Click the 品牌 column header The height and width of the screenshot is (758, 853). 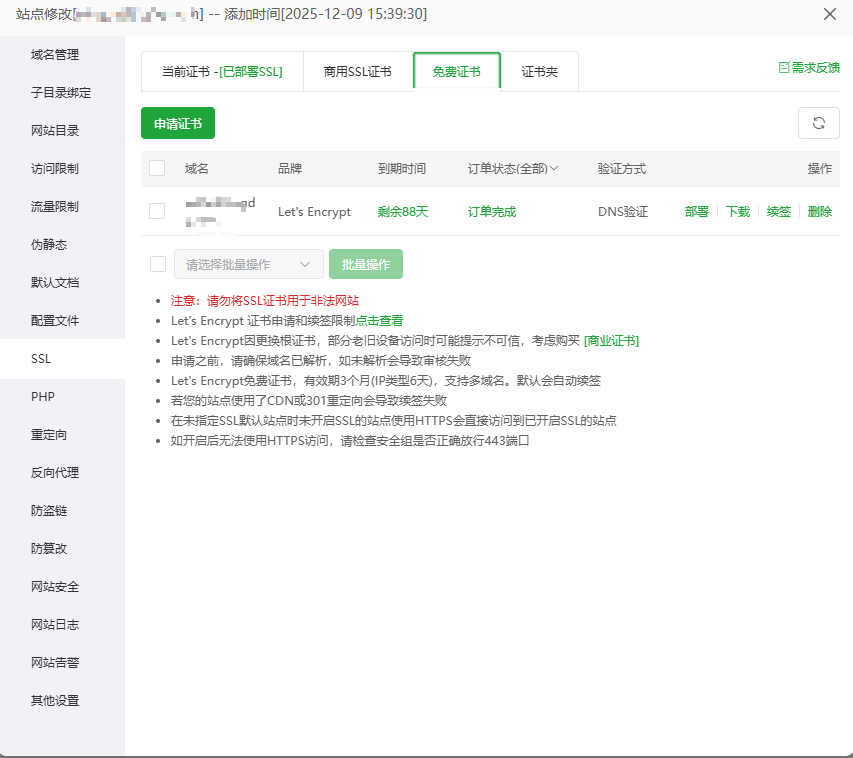click(290, 169)
